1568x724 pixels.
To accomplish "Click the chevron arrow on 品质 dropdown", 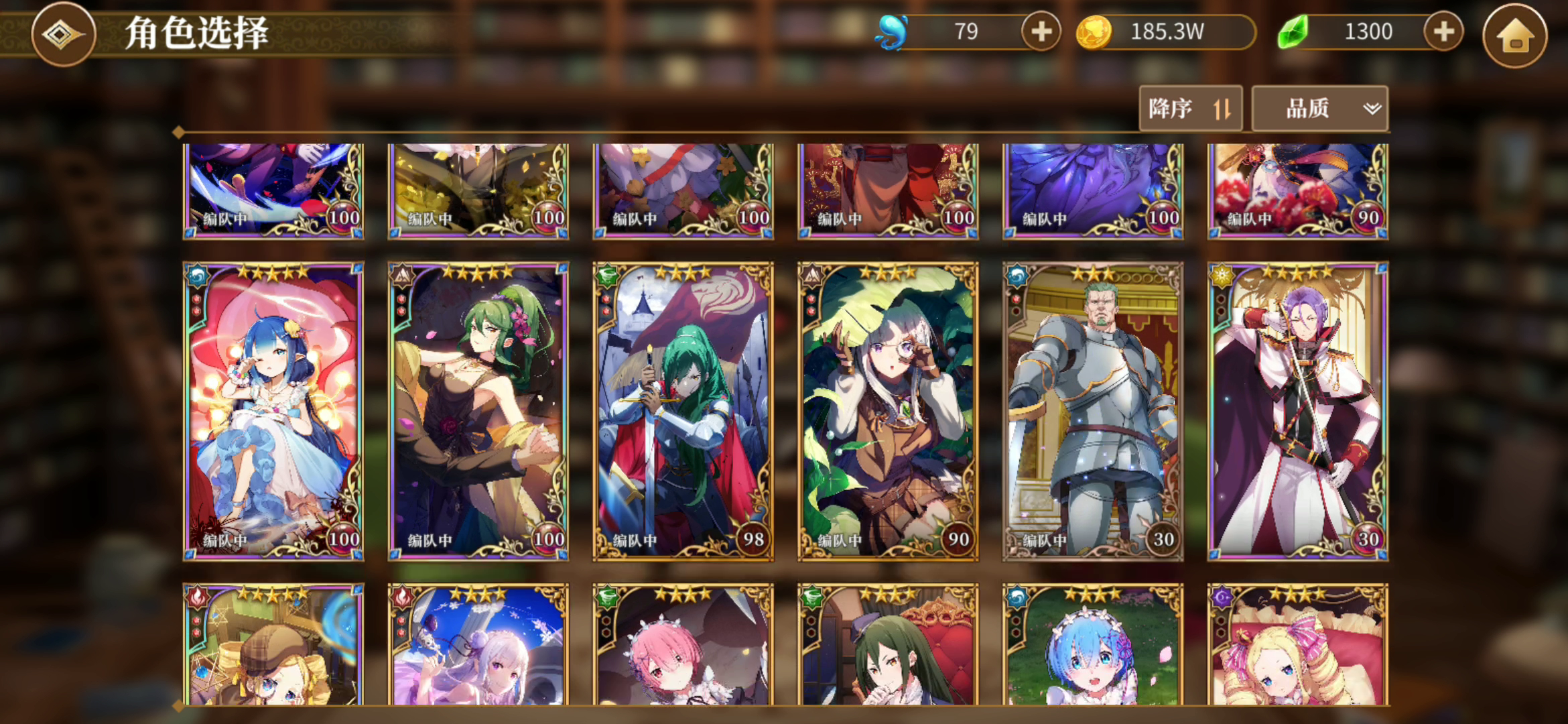I will click(1372, 109).
